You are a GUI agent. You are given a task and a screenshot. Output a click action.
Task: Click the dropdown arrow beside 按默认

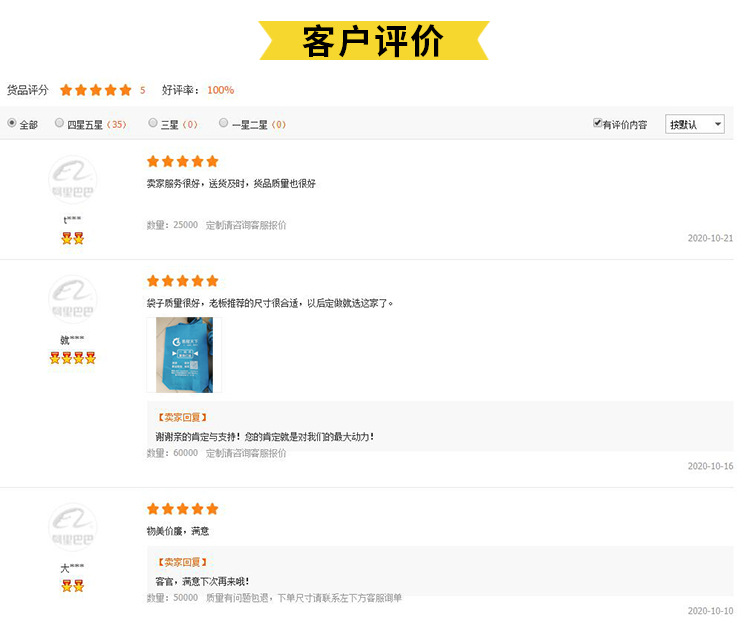717,124
